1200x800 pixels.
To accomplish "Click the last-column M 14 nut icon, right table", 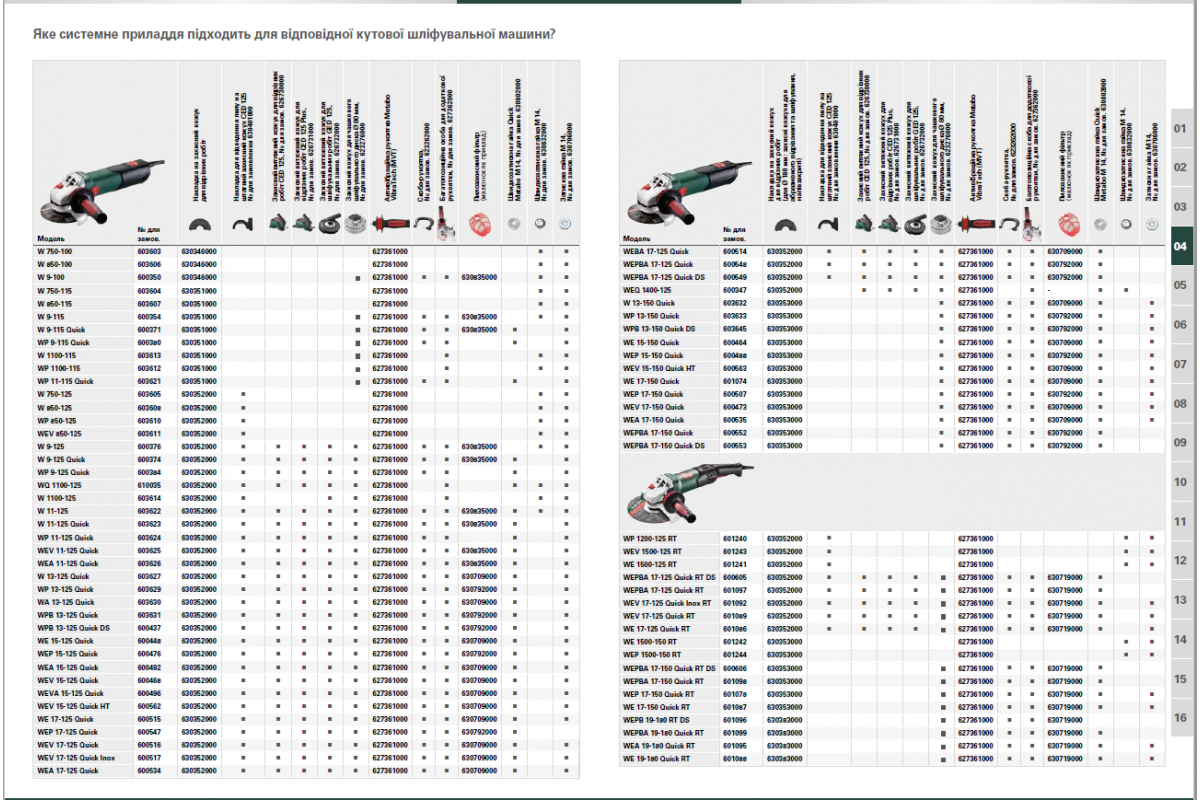I will pos(1151,225).
